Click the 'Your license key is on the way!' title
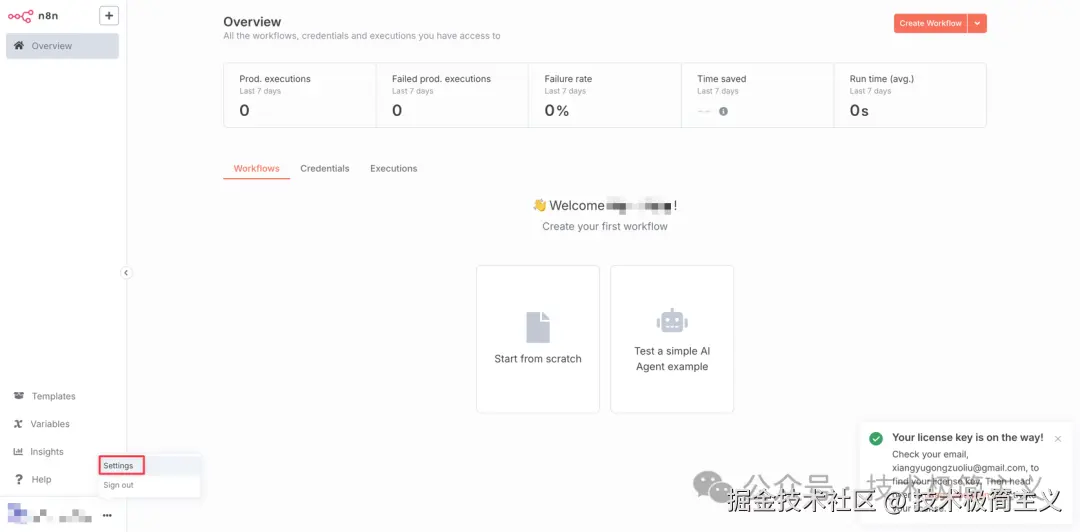This screenshot has width=1080, height=532. [968, 438]
